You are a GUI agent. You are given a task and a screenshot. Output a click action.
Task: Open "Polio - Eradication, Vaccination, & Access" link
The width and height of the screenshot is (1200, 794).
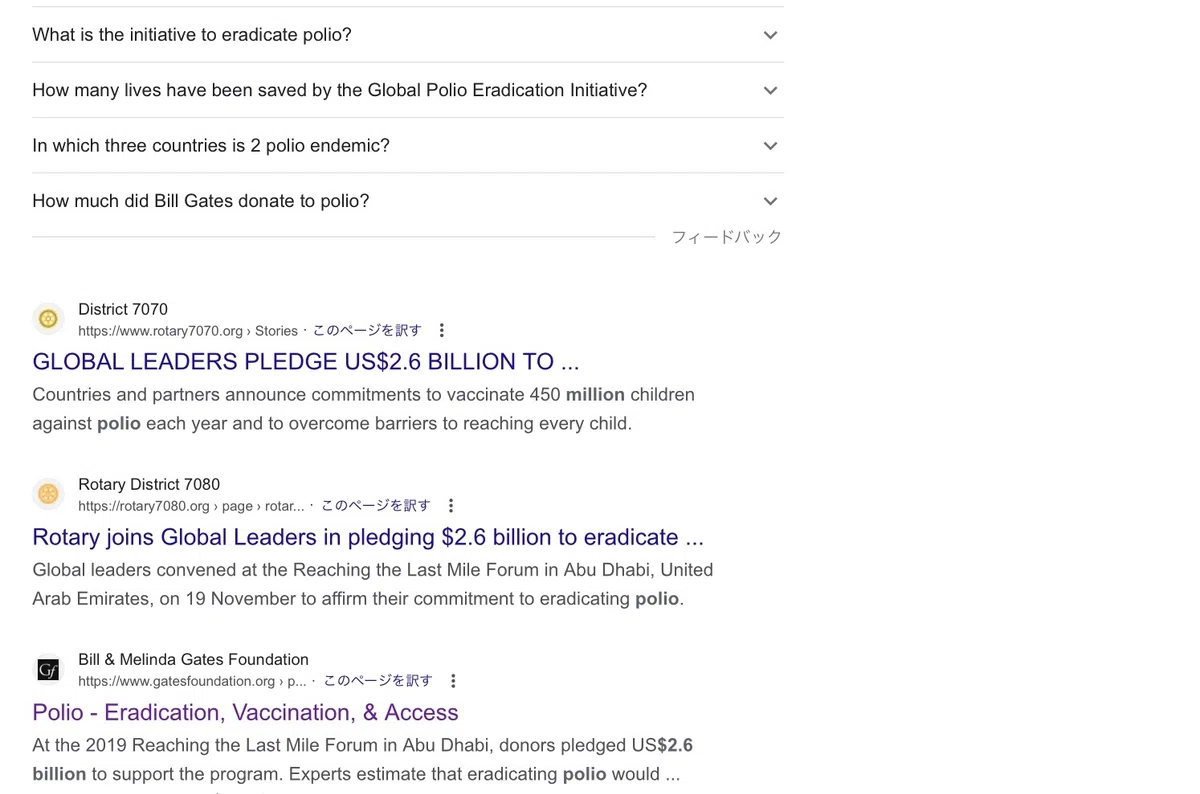(245, 712)
